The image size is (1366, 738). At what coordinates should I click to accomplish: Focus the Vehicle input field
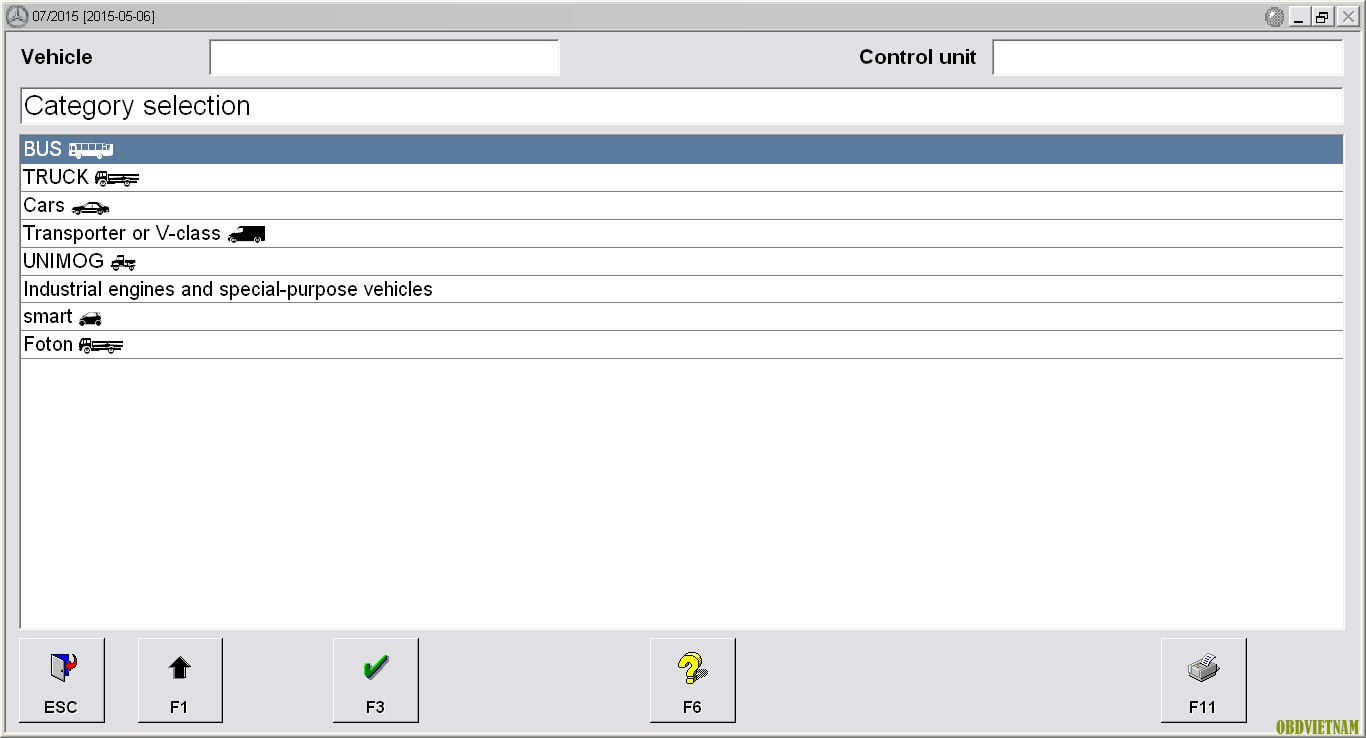[384, 57]
